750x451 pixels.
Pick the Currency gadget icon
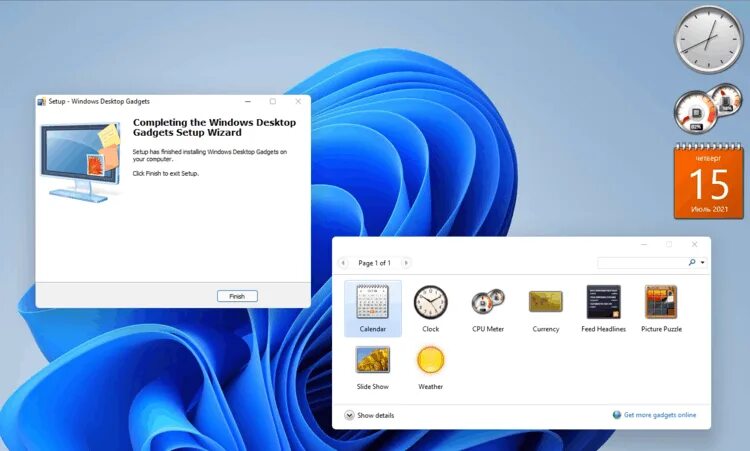[546, 301]
